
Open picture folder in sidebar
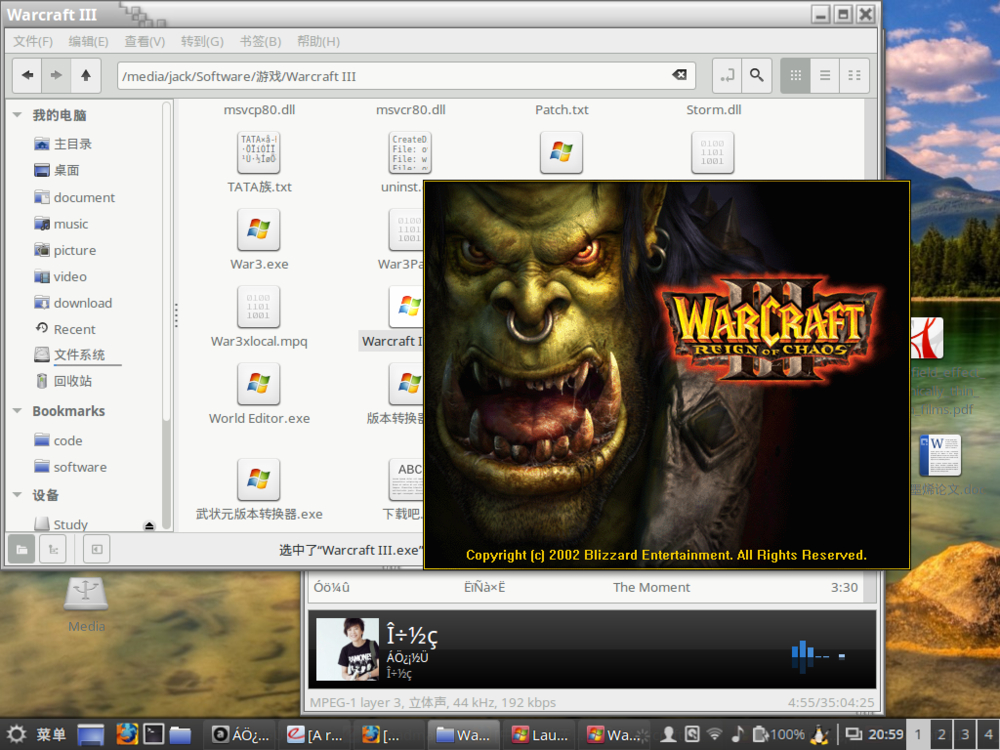click(x=64, y=250)
